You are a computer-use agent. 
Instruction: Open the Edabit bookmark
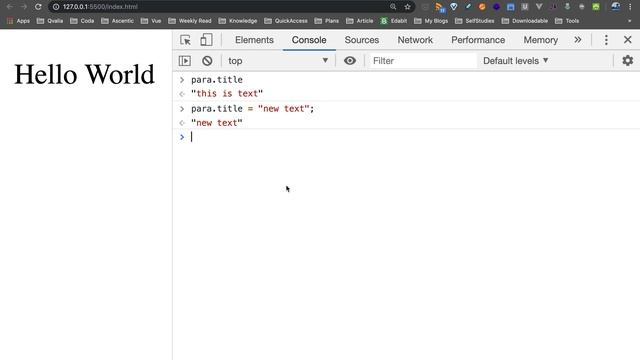point(394,21)
